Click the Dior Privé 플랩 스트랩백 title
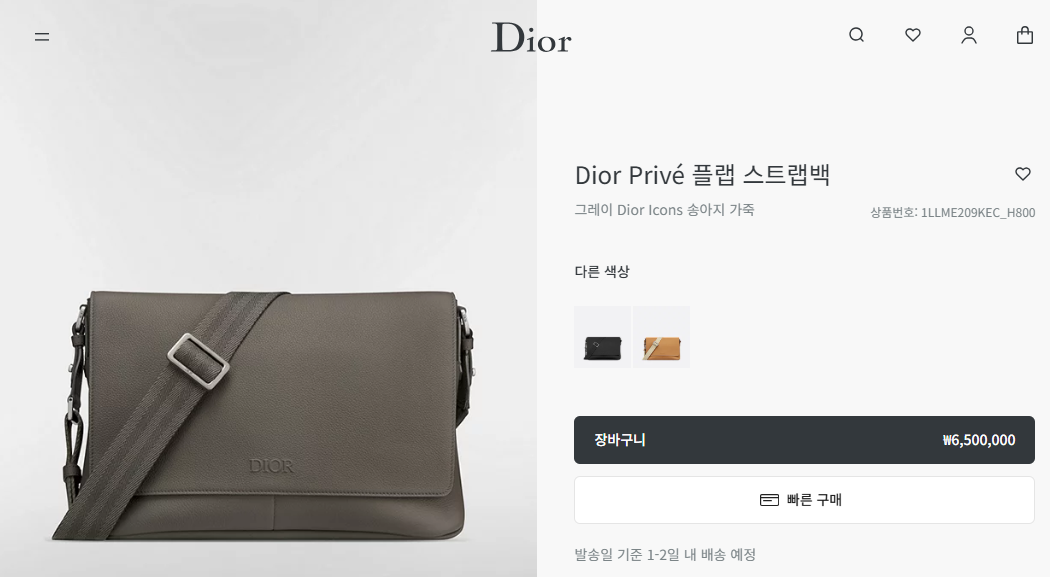 click(702, 175)
